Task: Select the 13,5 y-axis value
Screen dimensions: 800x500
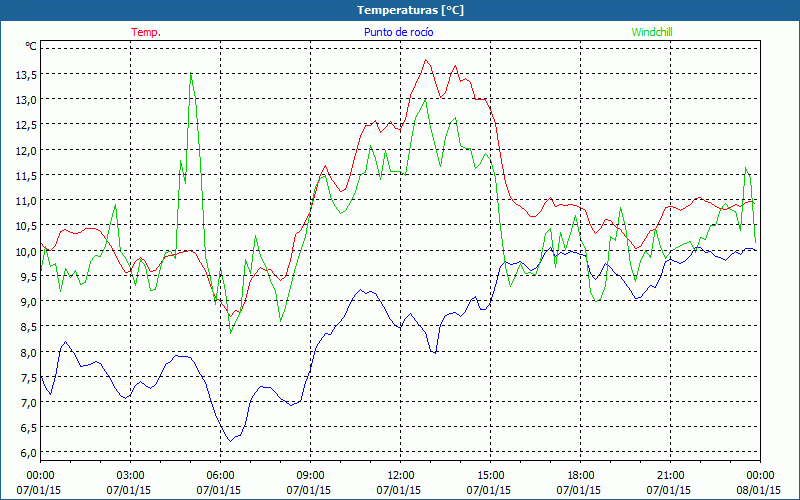Action: click(x=24, y=75)
